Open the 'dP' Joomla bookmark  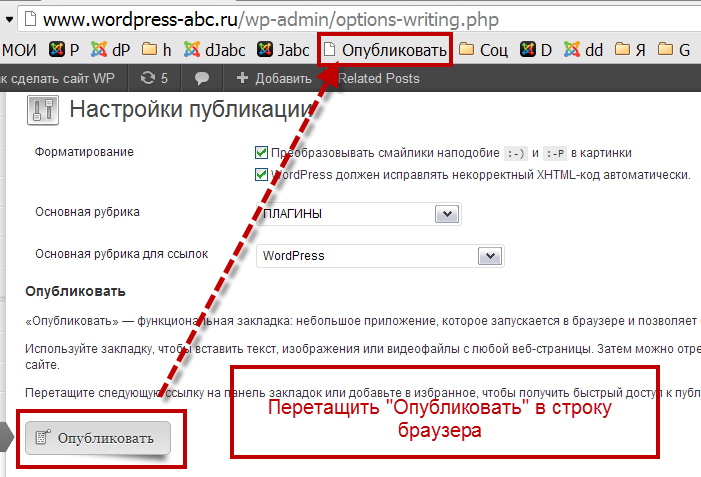click(110, 49)
